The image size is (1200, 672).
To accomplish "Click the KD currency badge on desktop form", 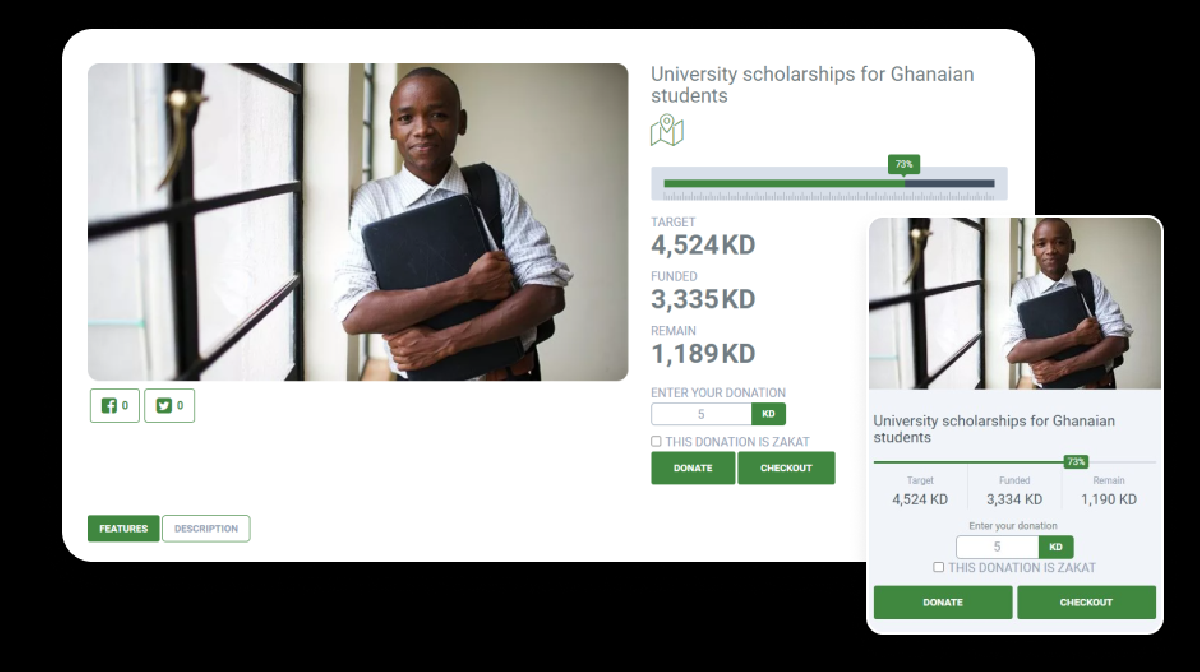I will point(769,414).
